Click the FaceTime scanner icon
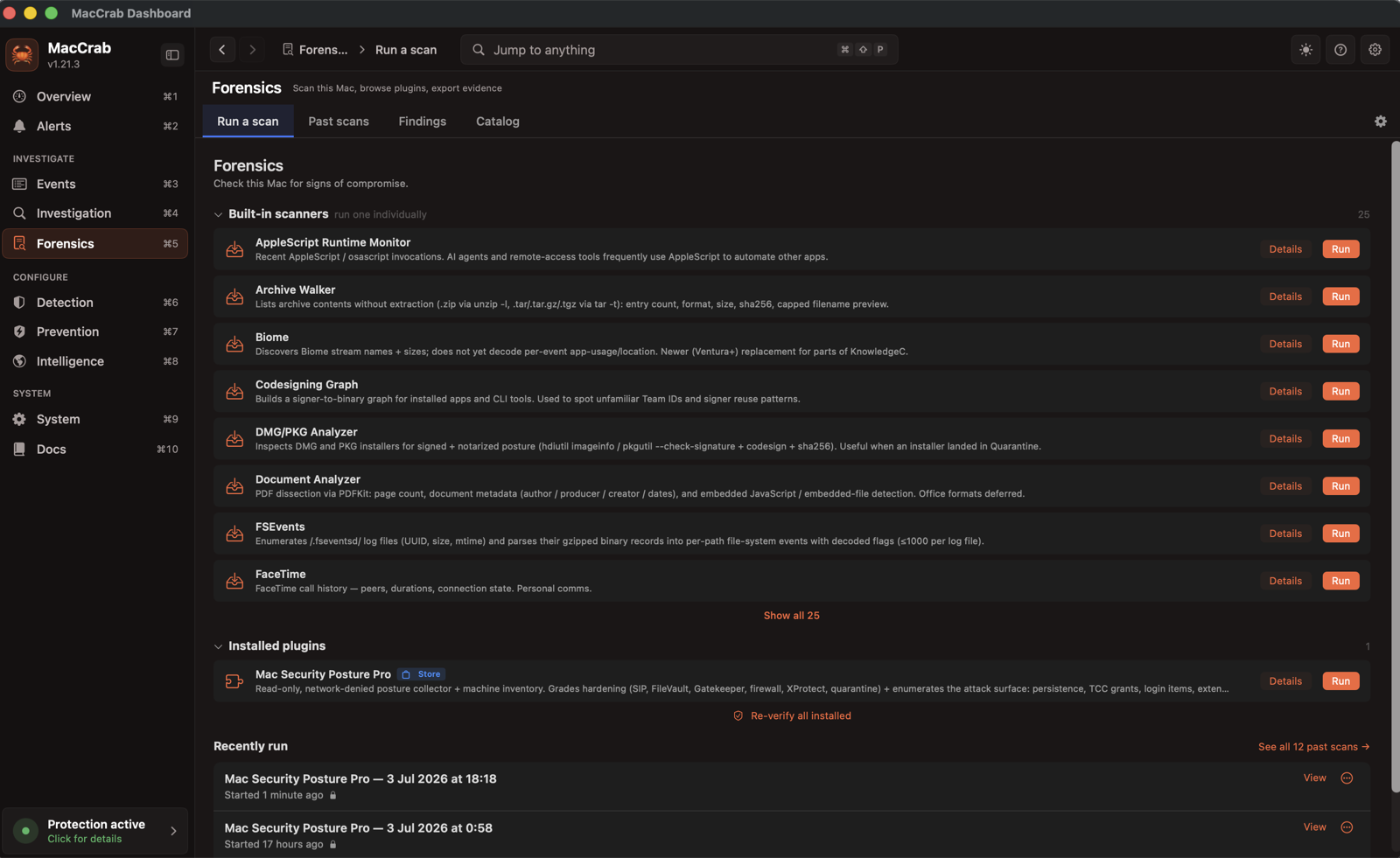The height and width of the screenshot is (858, 1400). (234, 581)
